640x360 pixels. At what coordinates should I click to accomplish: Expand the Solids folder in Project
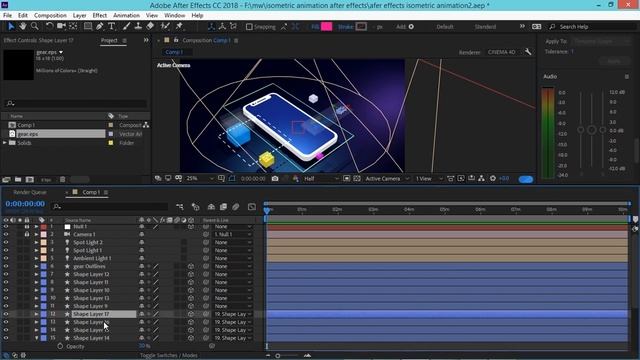5,143
